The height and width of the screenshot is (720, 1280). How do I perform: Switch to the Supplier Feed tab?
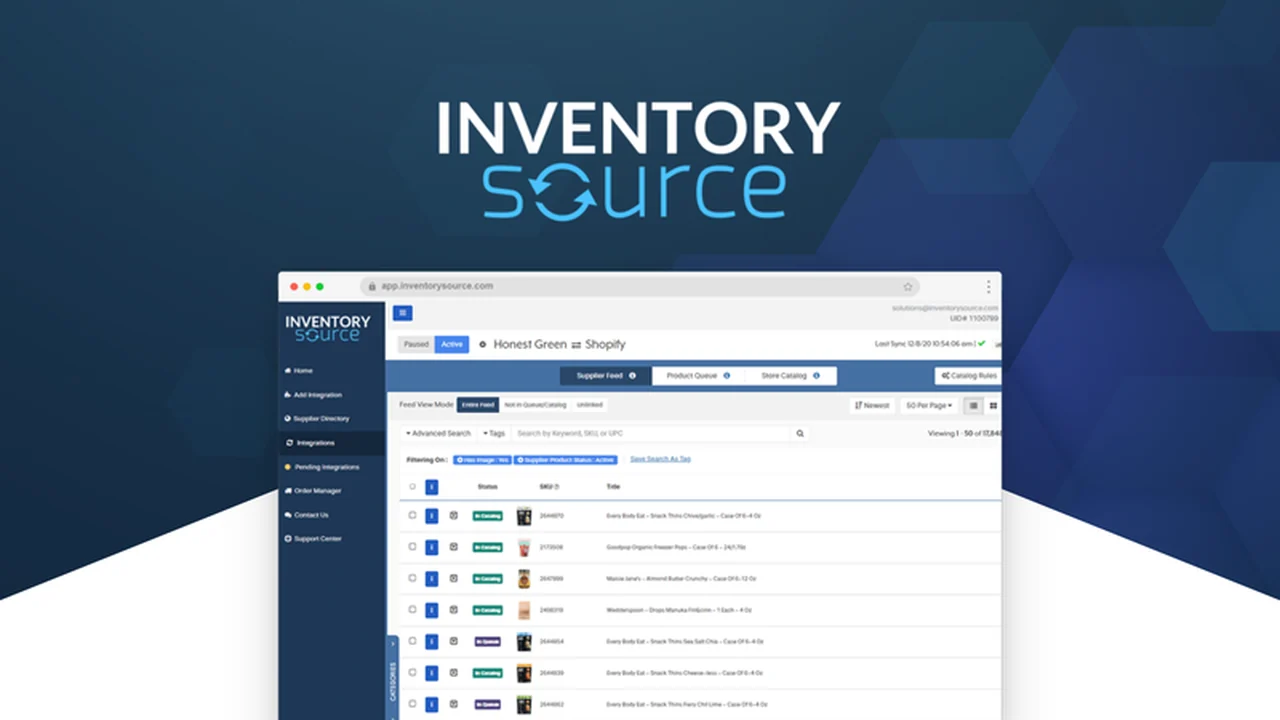click(x=606, y=376)
